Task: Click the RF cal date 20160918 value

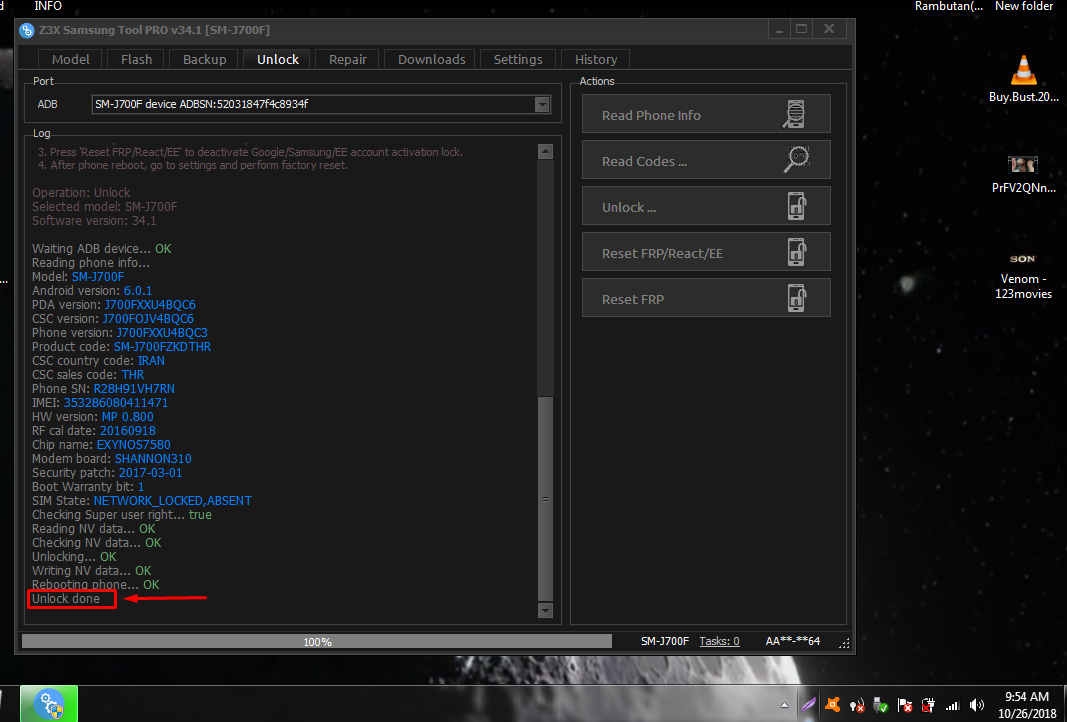Action: 128,431
